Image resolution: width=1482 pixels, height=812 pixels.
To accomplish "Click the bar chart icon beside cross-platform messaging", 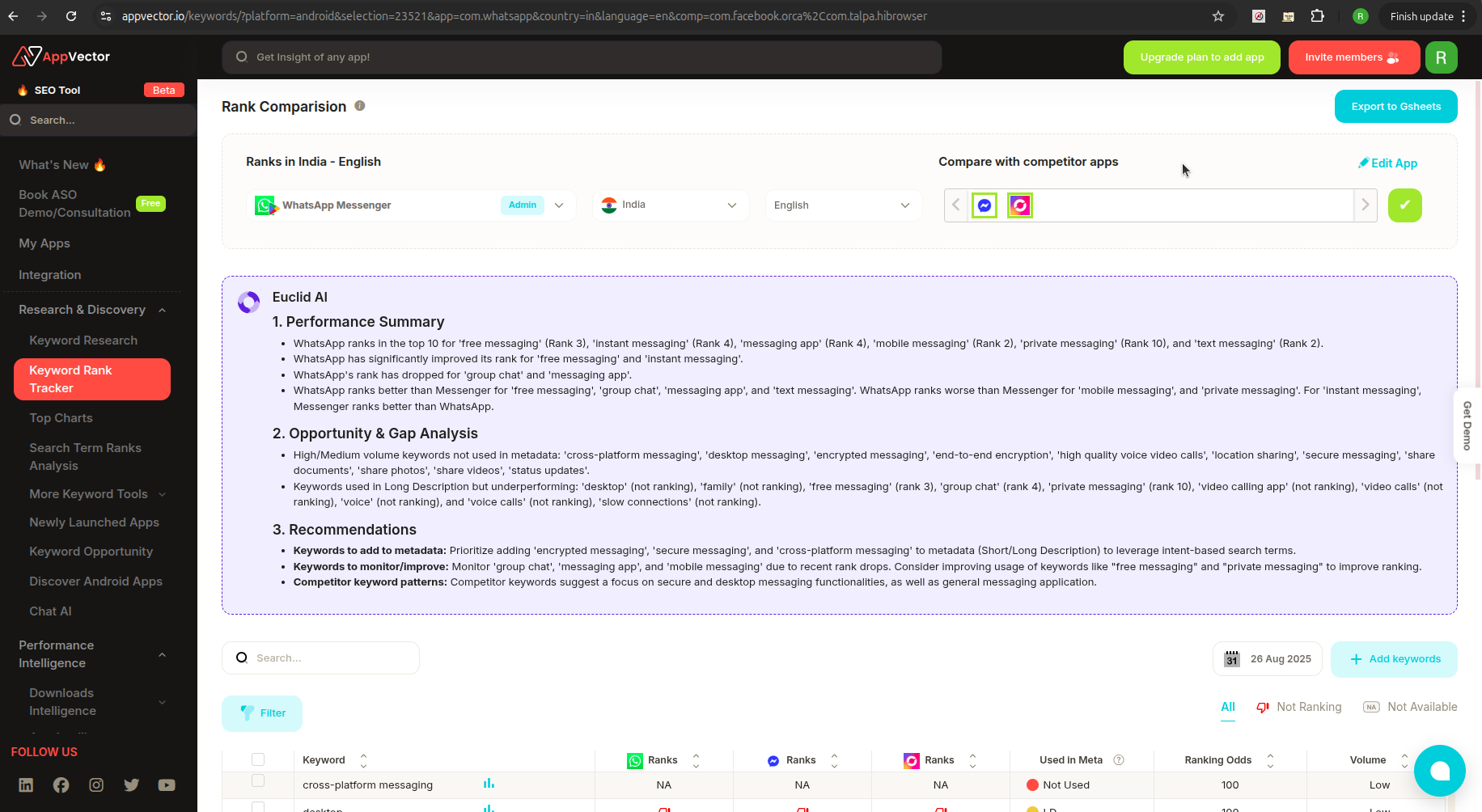I will pyautogui.click(x=489, y=784).
